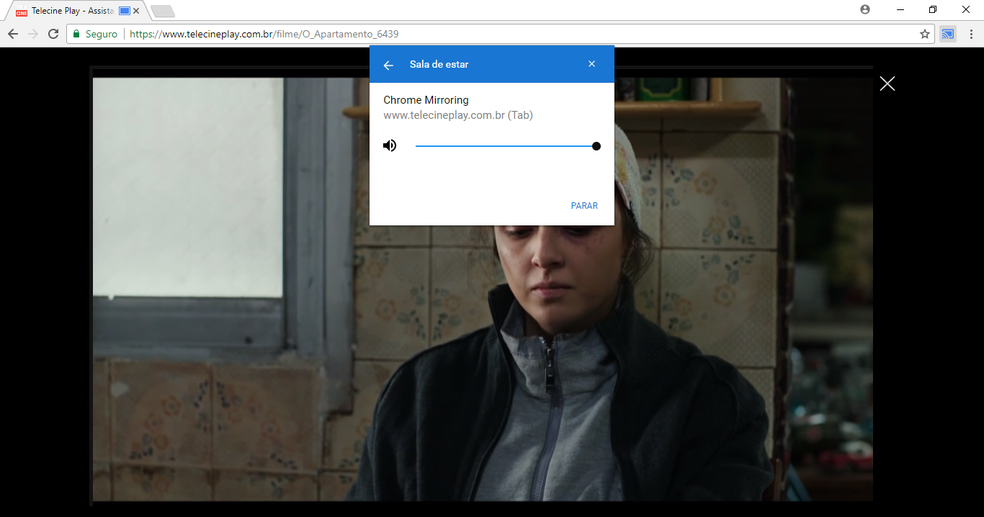Close the Sala de estar cast popup
Viewport: 984px width, 517px height.
point(592,64)
